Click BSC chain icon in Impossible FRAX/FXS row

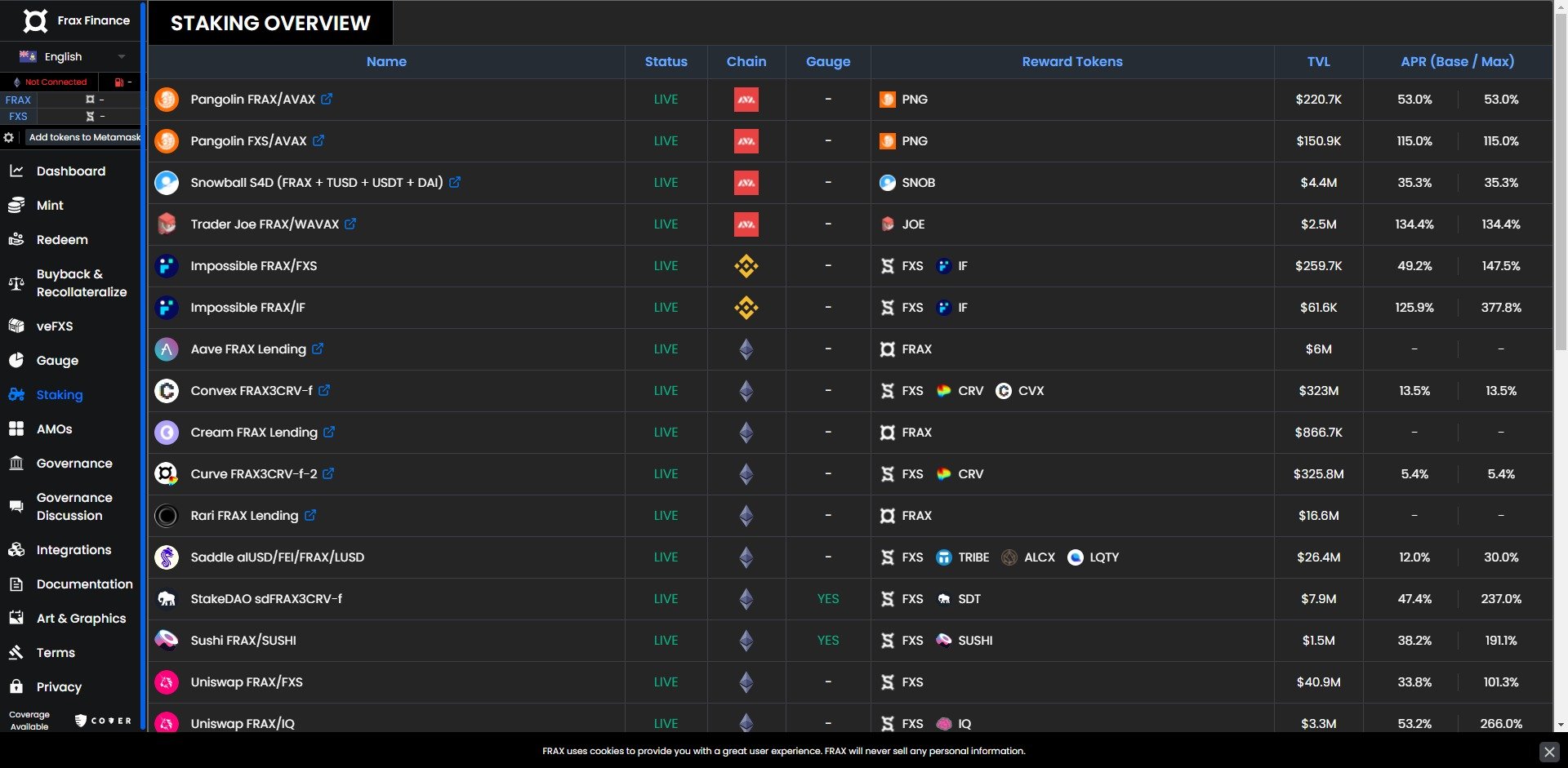[746, 266]
